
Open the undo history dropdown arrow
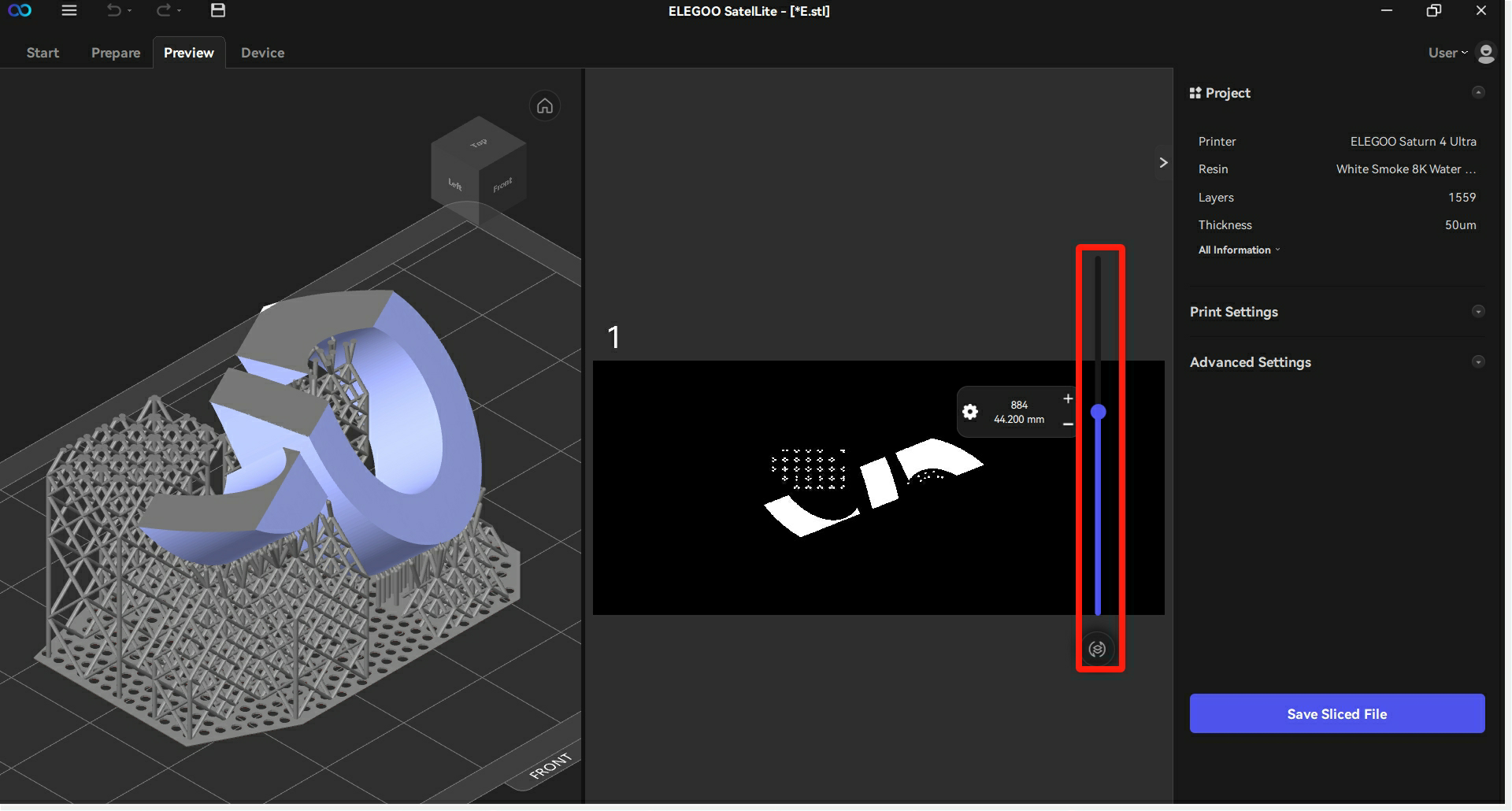(130, 11)
